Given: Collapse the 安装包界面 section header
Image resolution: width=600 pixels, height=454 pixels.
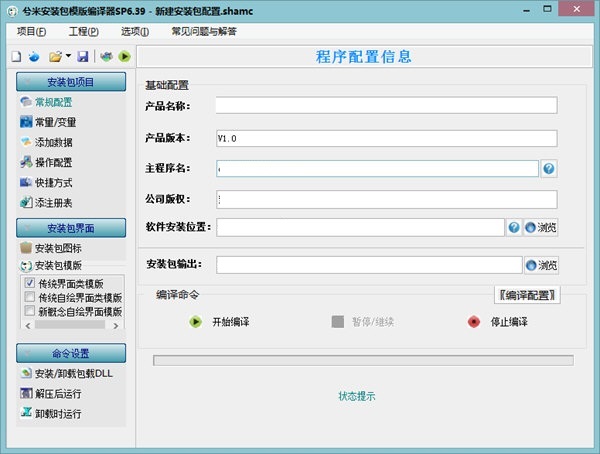Looking at the screenshot, I should coord(71,228).
